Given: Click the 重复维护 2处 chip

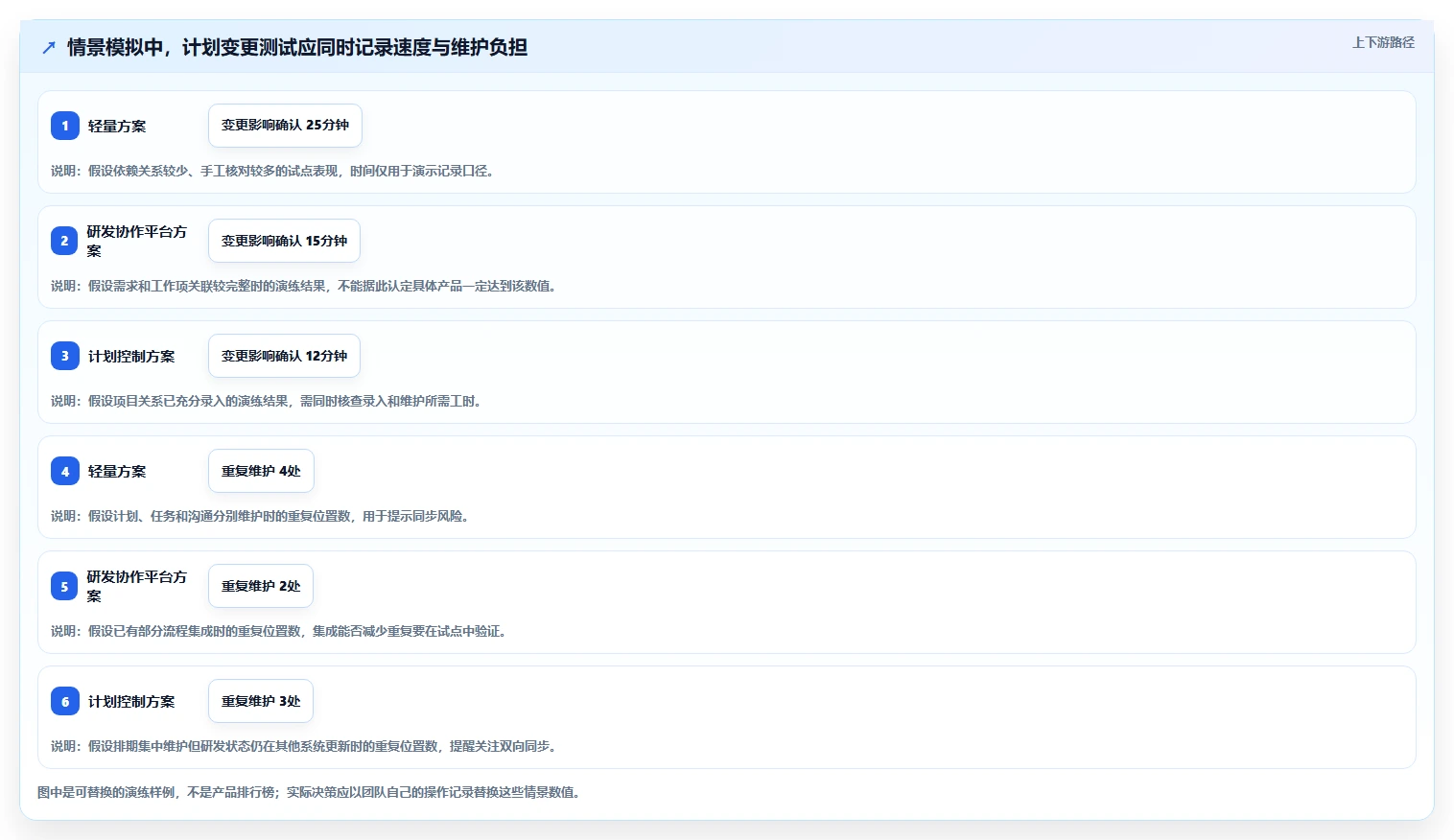Looking at the screenshot, I should (261, 586).
